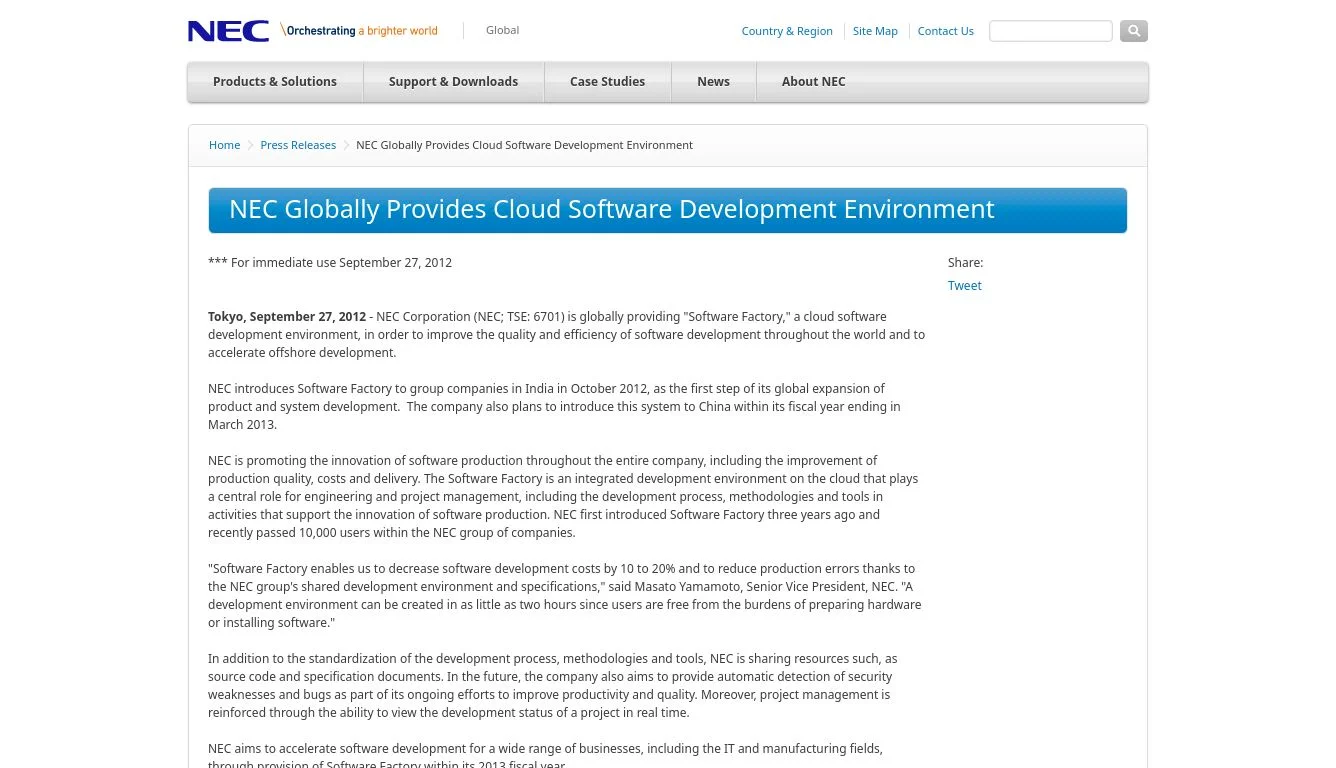Viewport: 1336px width, 768px height.
Task: Open the Contact Us link
Action: tap(945, 31)
